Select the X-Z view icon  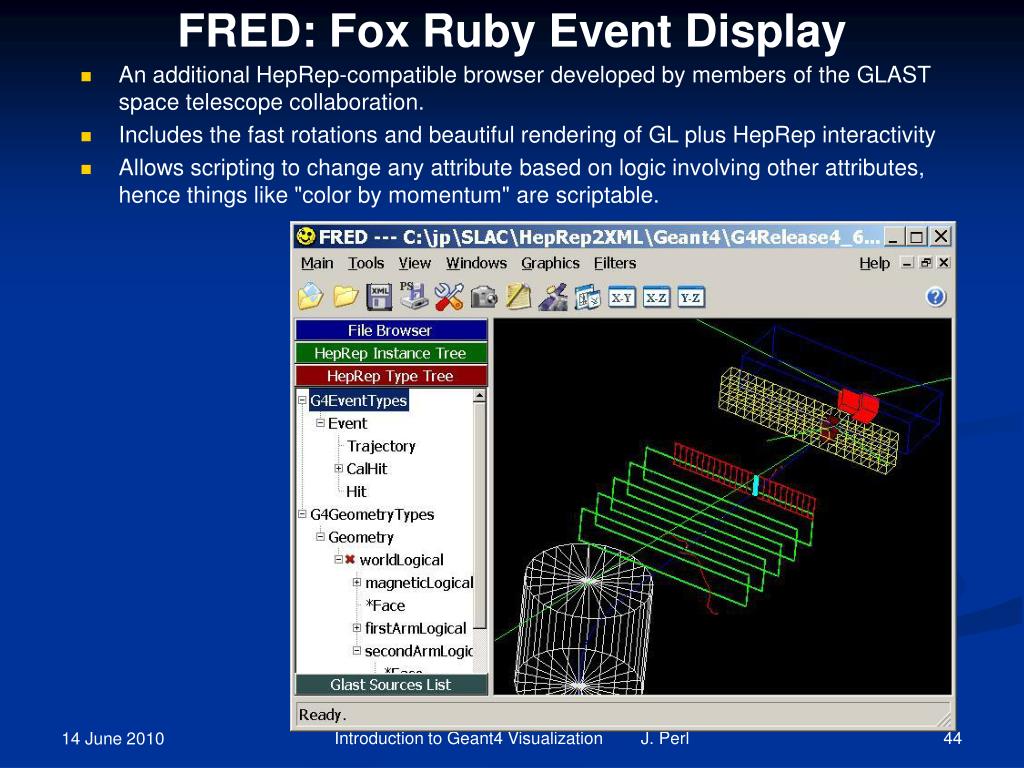[x=656, y=298]
